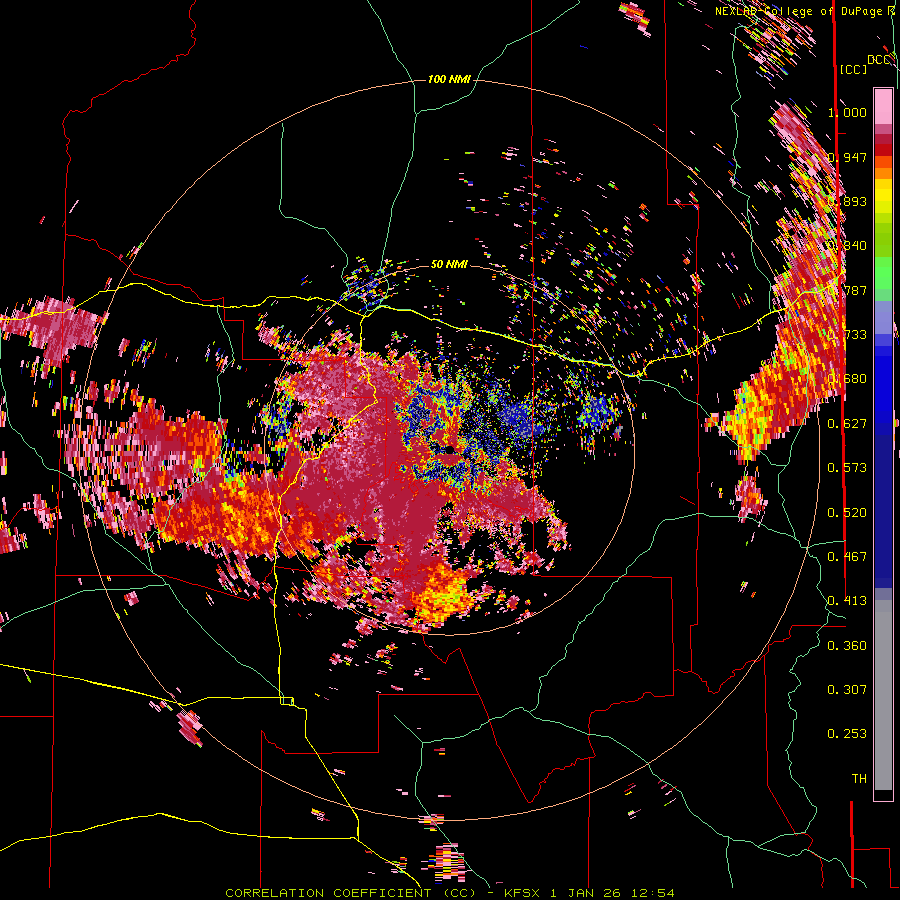Click the "0.360" legend value
Viewport: 900px width, 900px height.
click(x=847, y=646)
